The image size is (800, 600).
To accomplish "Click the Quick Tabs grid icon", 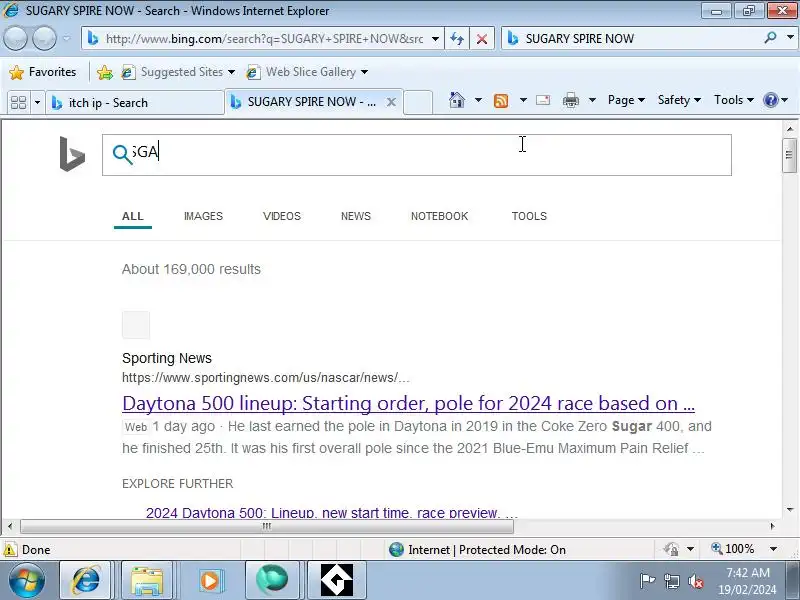I will click(18, 103).
